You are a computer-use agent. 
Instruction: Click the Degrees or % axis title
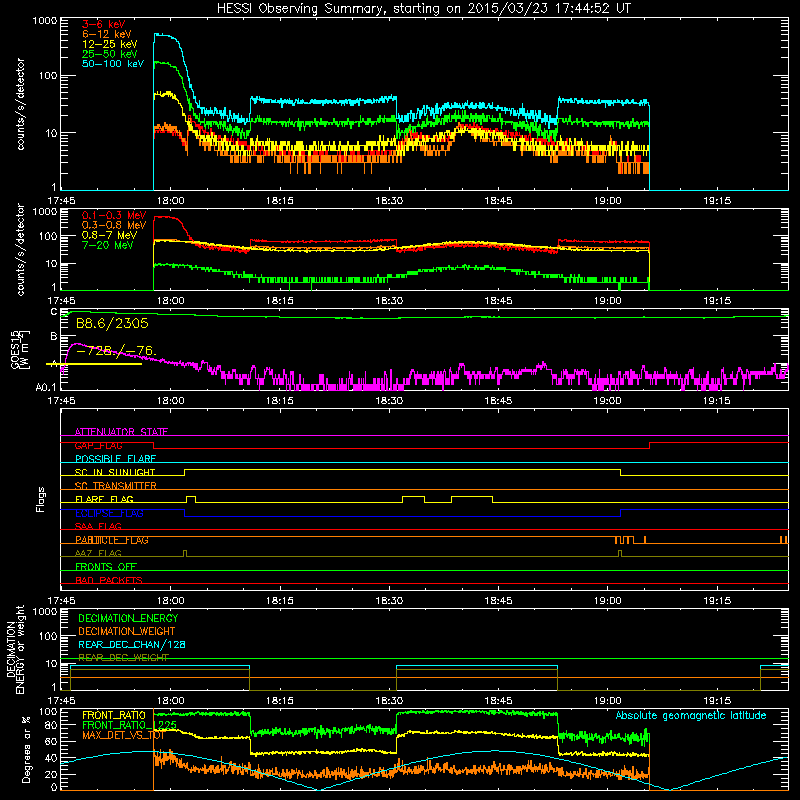pos(26,749)
